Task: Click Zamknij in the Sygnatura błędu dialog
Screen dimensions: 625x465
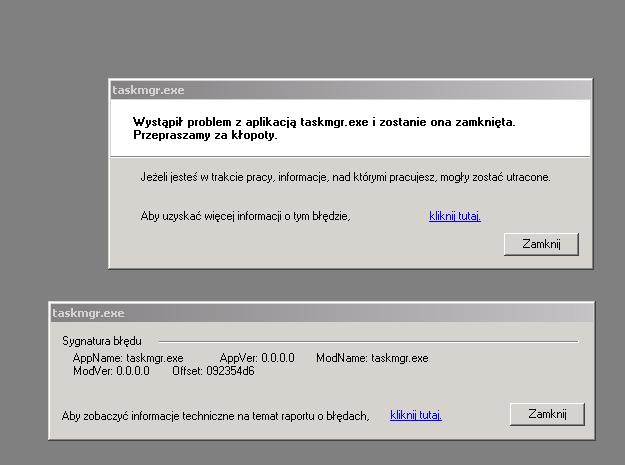Action: (x=547, y=414)
